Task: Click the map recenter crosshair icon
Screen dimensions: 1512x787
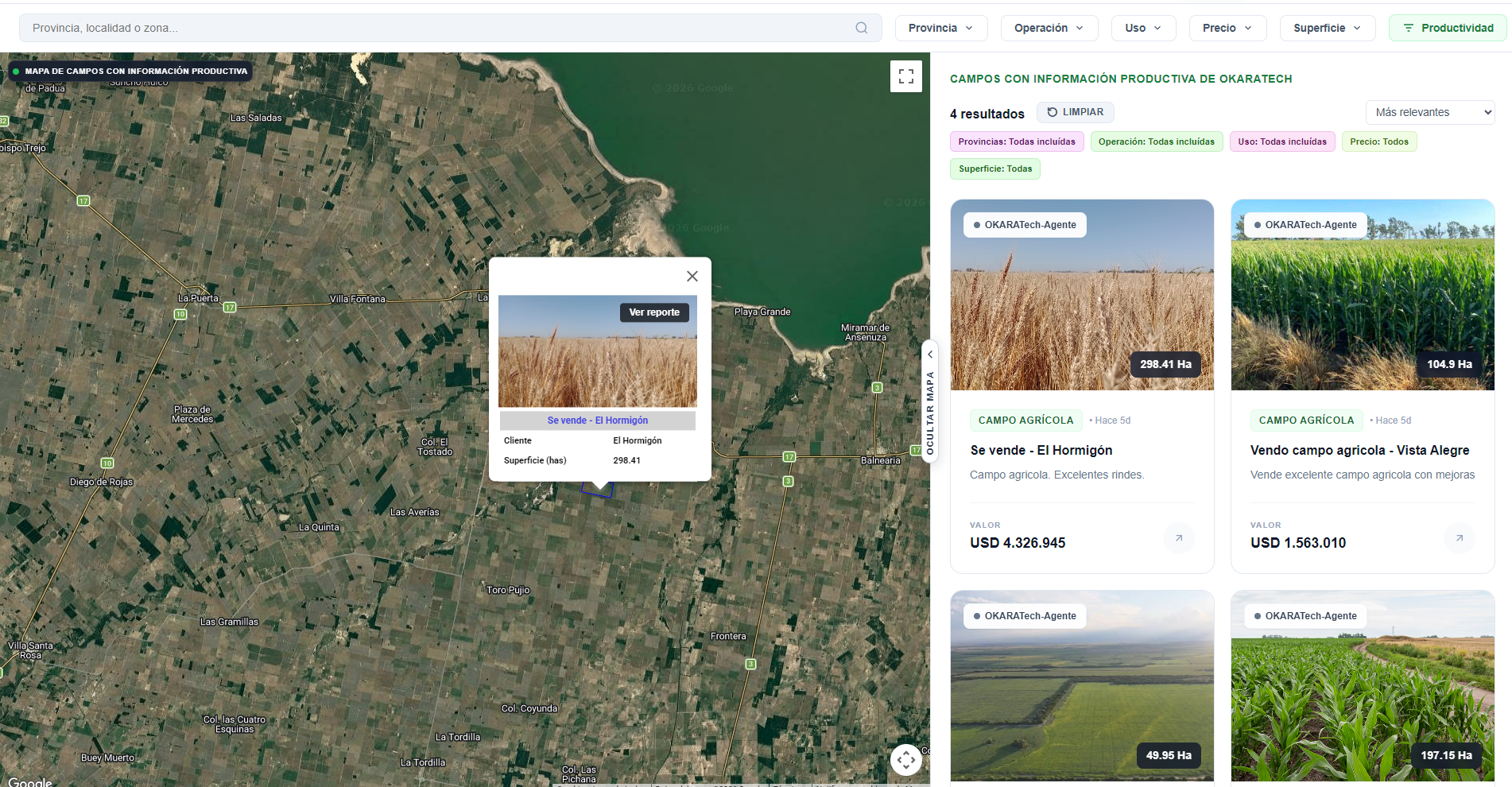Action: (x=906, y=760)
